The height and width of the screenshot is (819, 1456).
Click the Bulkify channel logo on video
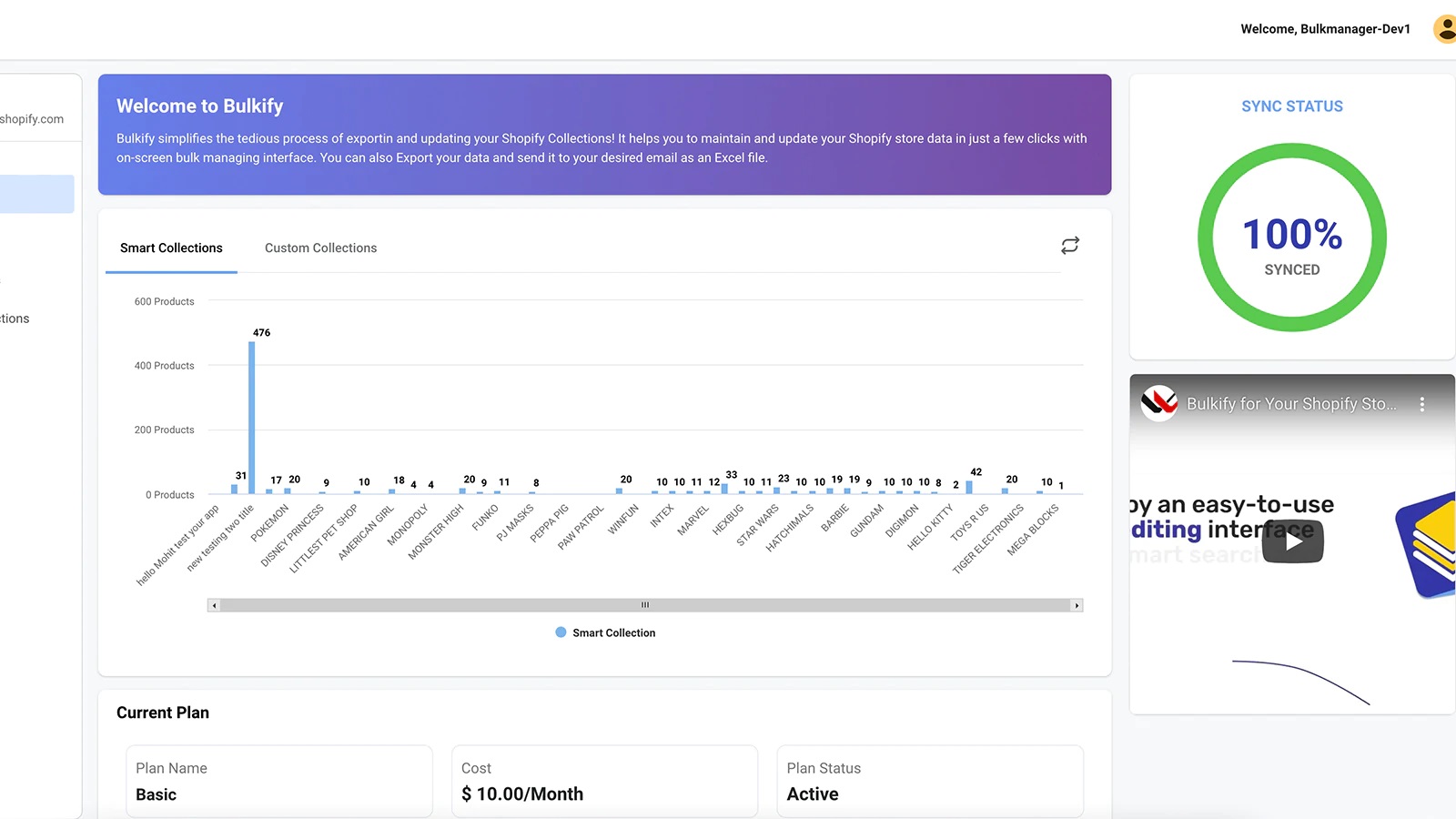(x=1159, y=403)
